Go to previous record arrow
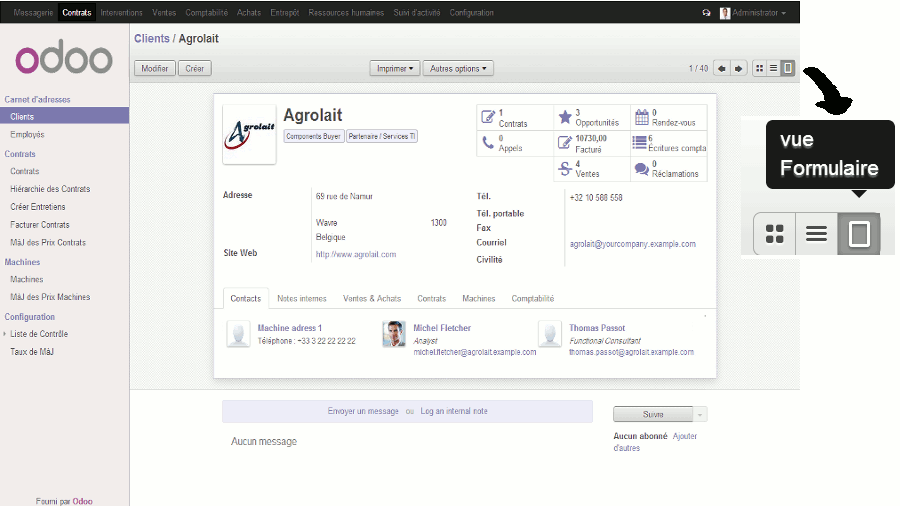This screenshot has width=900, height=506. point(721,68)
